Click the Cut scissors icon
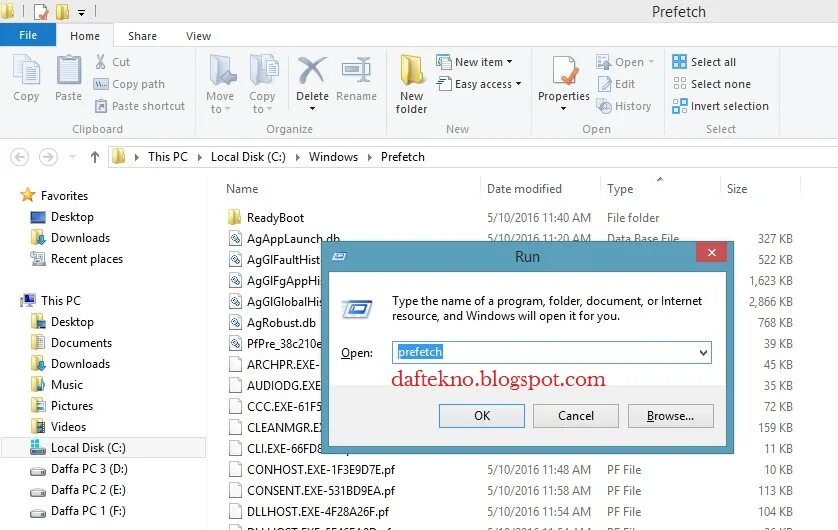Image resolution: width=838 pixels, height=530 pixels. (100, 62)
